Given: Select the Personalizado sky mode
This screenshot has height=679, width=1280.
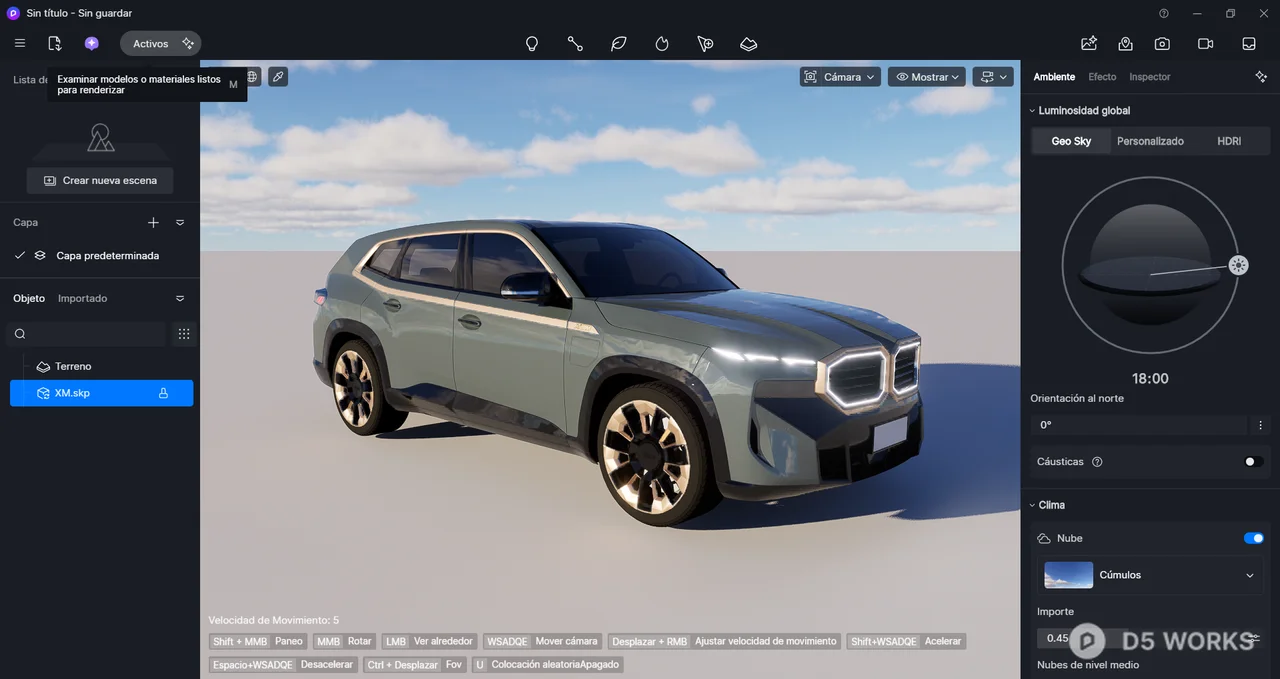Looking at the screenshot, I should tap(1150, 141).
